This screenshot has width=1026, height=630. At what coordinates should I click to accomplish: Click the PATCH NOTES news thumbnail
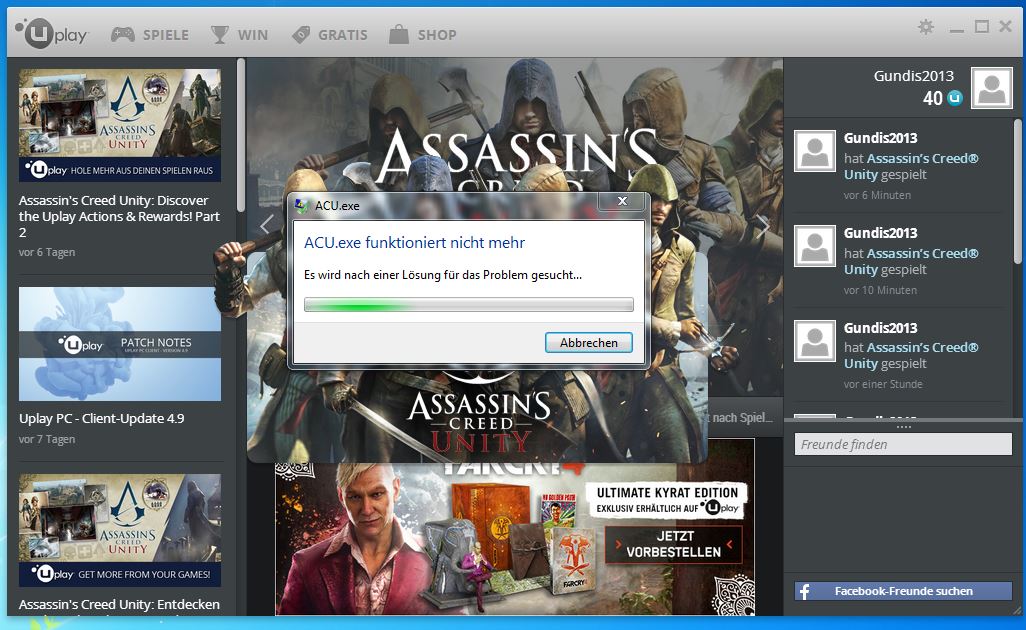coord(120,344)
